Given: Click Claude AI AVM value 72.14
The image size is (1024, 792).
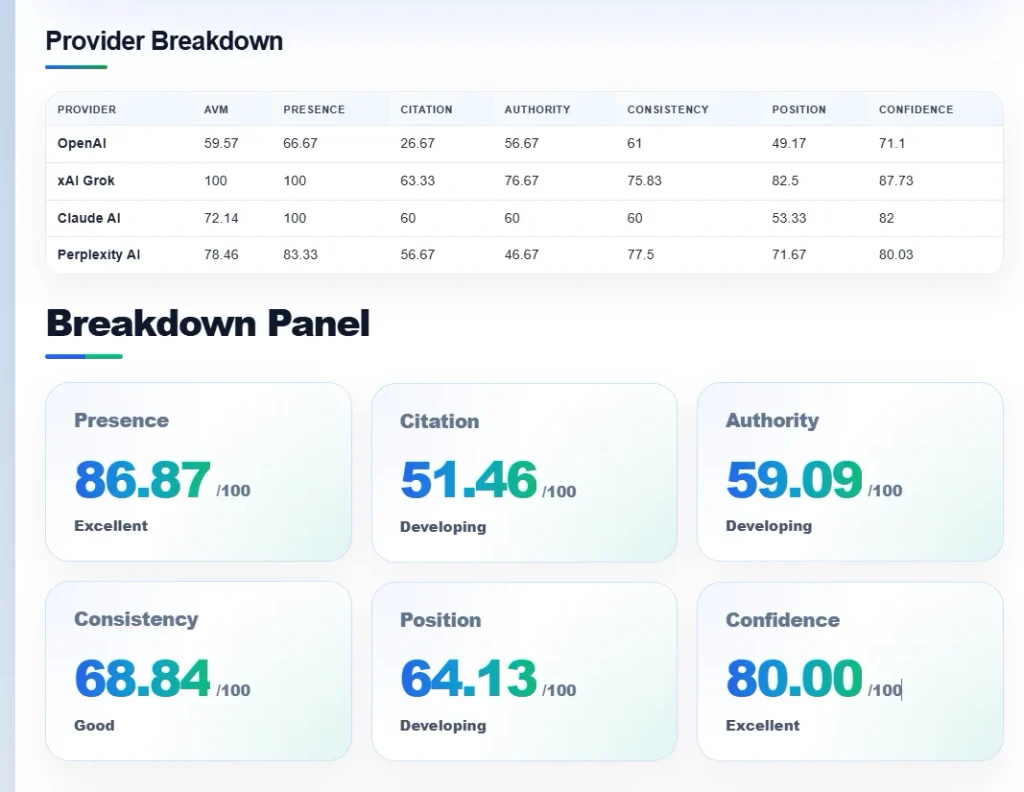Looking at the screenshot, I should (x=221, y=218).
